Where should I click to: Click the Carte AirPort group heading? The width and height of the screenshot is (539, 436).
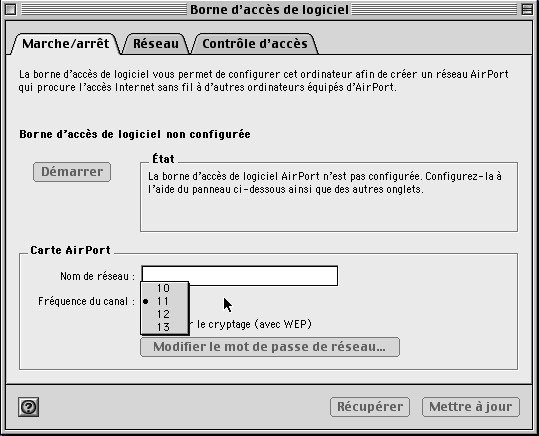tap(70, 250)
